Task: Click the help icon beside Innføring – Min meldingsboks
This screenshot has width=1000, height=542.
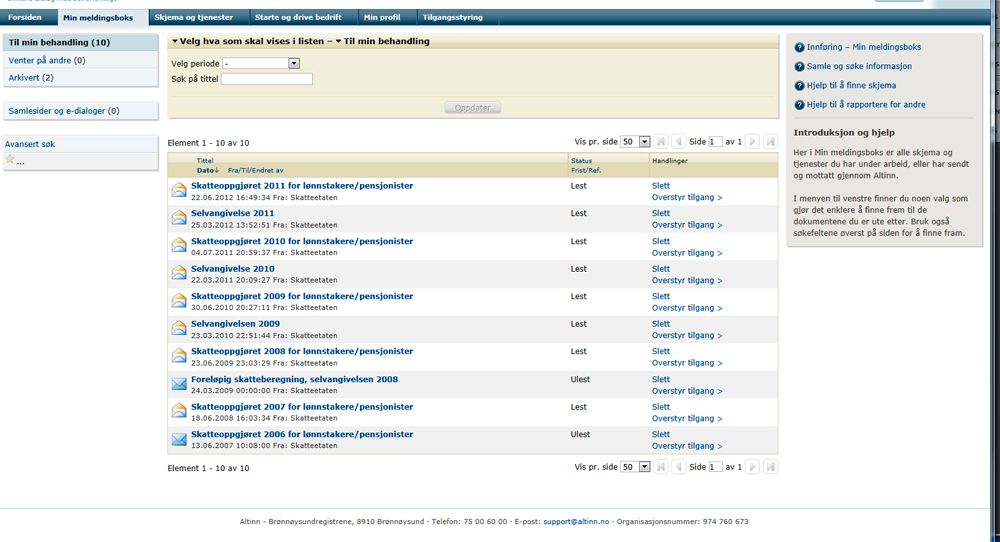Action: point(799,48)
